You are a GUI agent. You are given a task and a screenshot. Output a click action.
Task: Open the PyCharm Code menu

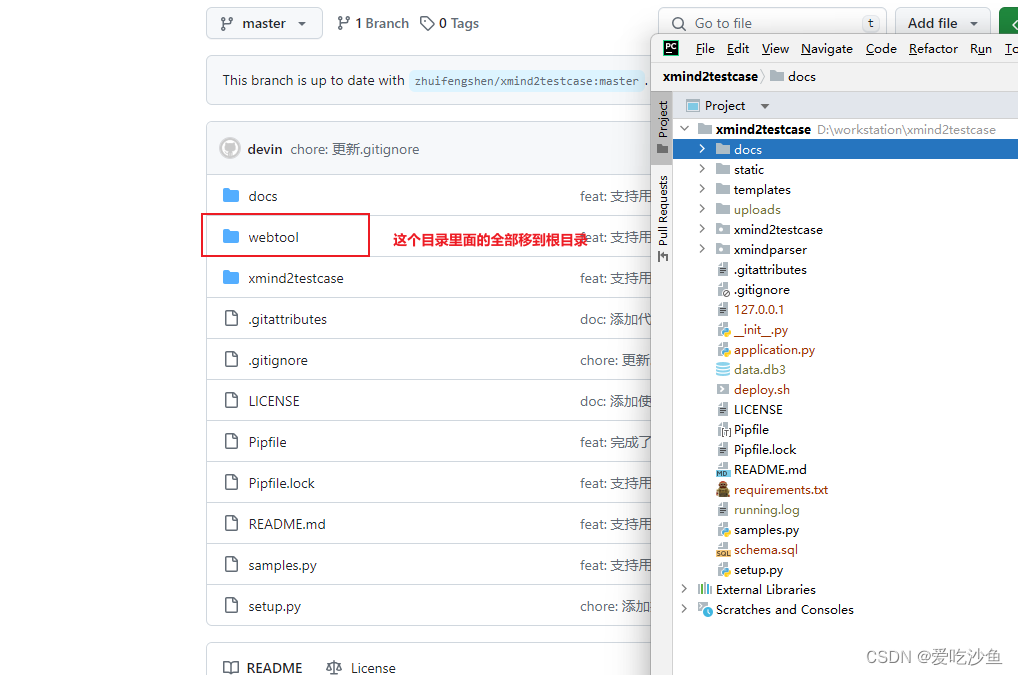[881, 49]
